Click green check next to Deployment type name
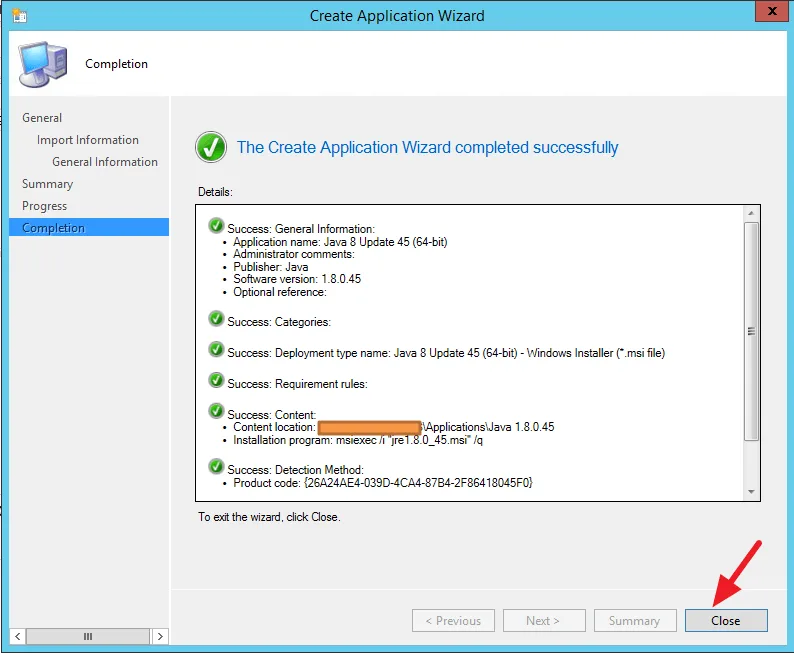 216,350
